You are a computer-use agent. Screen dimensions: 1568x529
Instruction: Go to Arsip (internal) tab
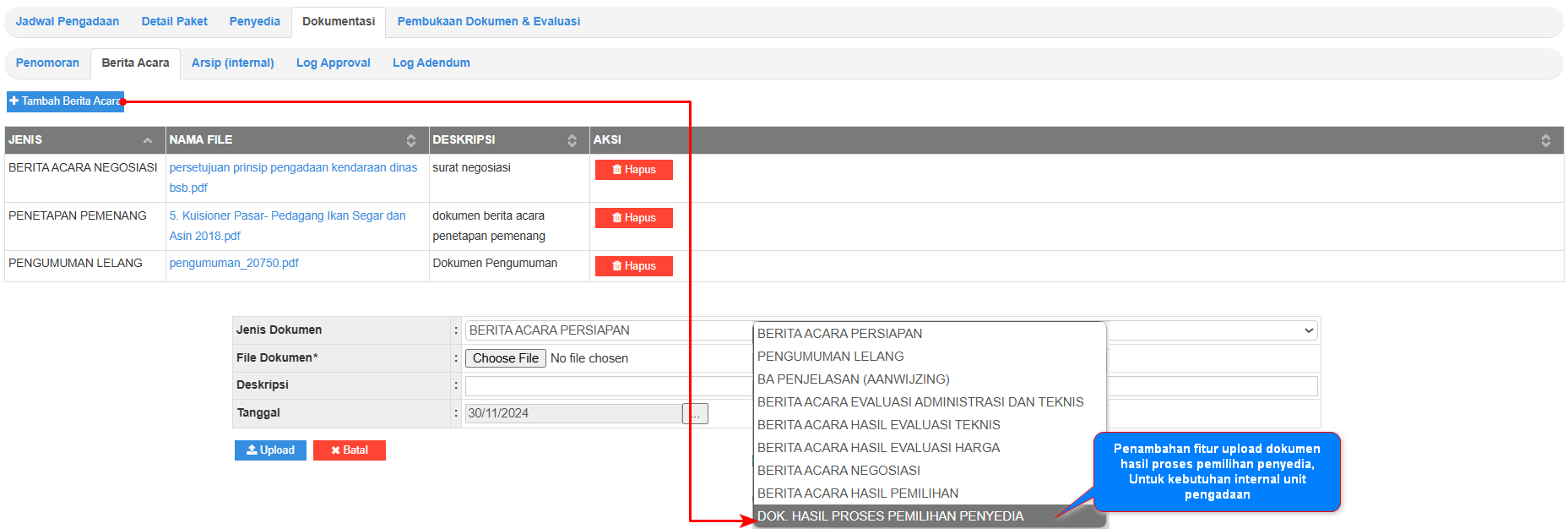(232, 63)
